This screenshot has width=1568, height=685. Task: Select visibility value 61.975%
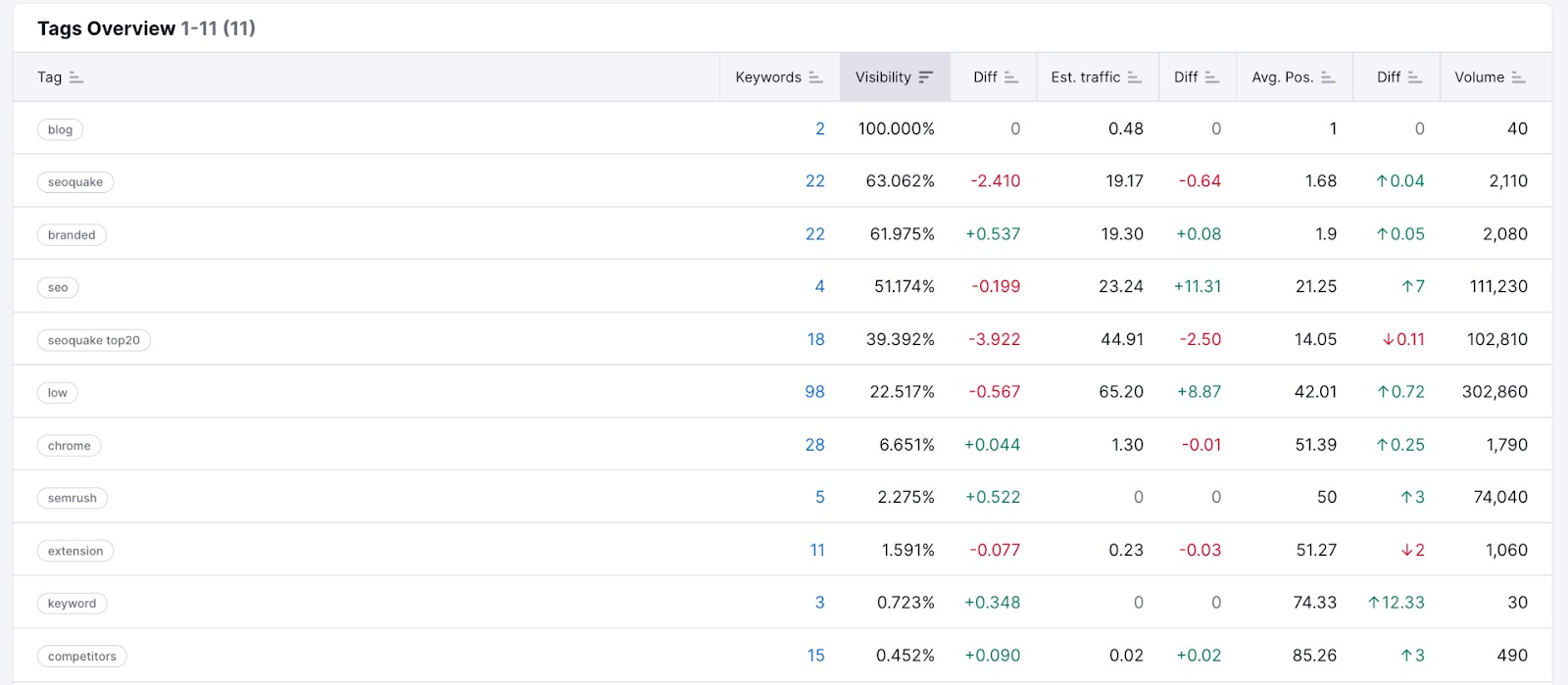(x=903, y=234)
